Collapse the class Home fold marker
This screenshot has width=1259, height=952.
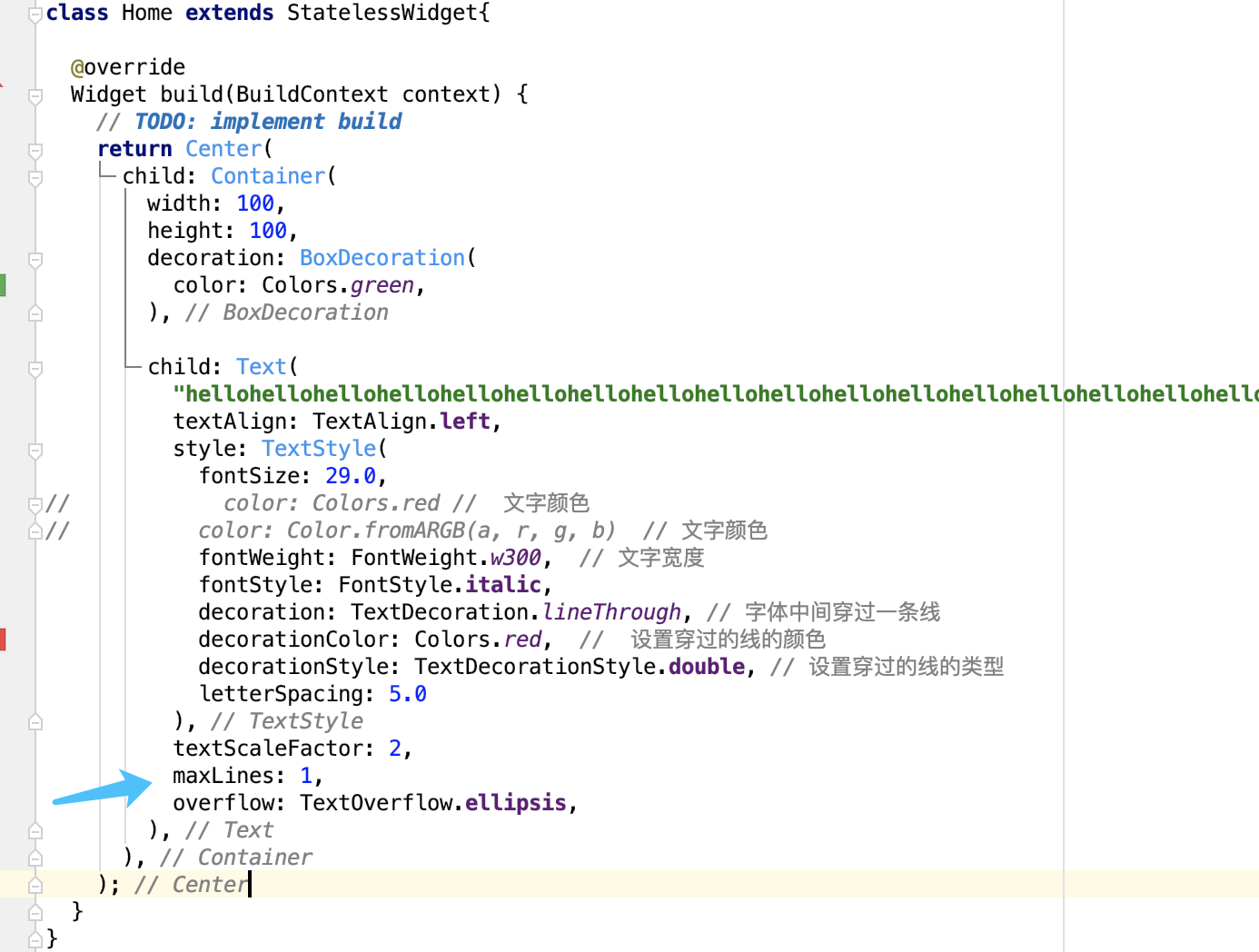pos(35,15)
